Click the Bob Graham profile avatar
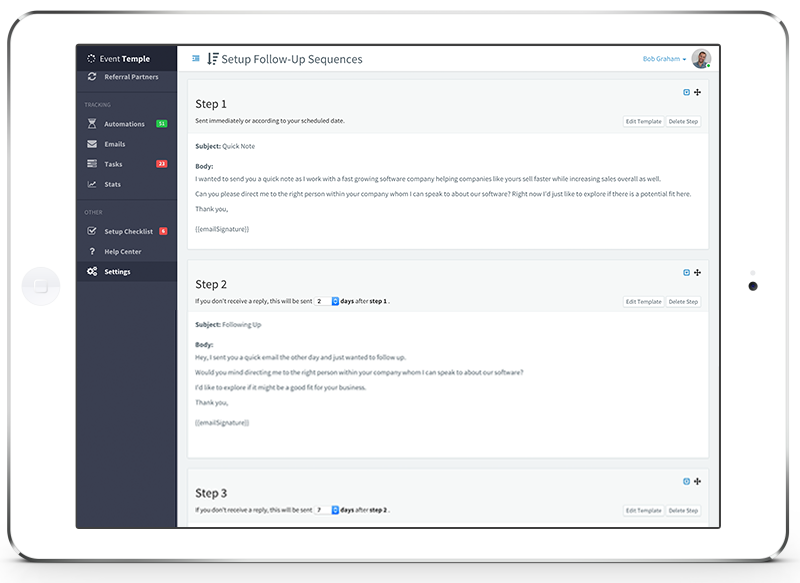 tap(701, 59)
